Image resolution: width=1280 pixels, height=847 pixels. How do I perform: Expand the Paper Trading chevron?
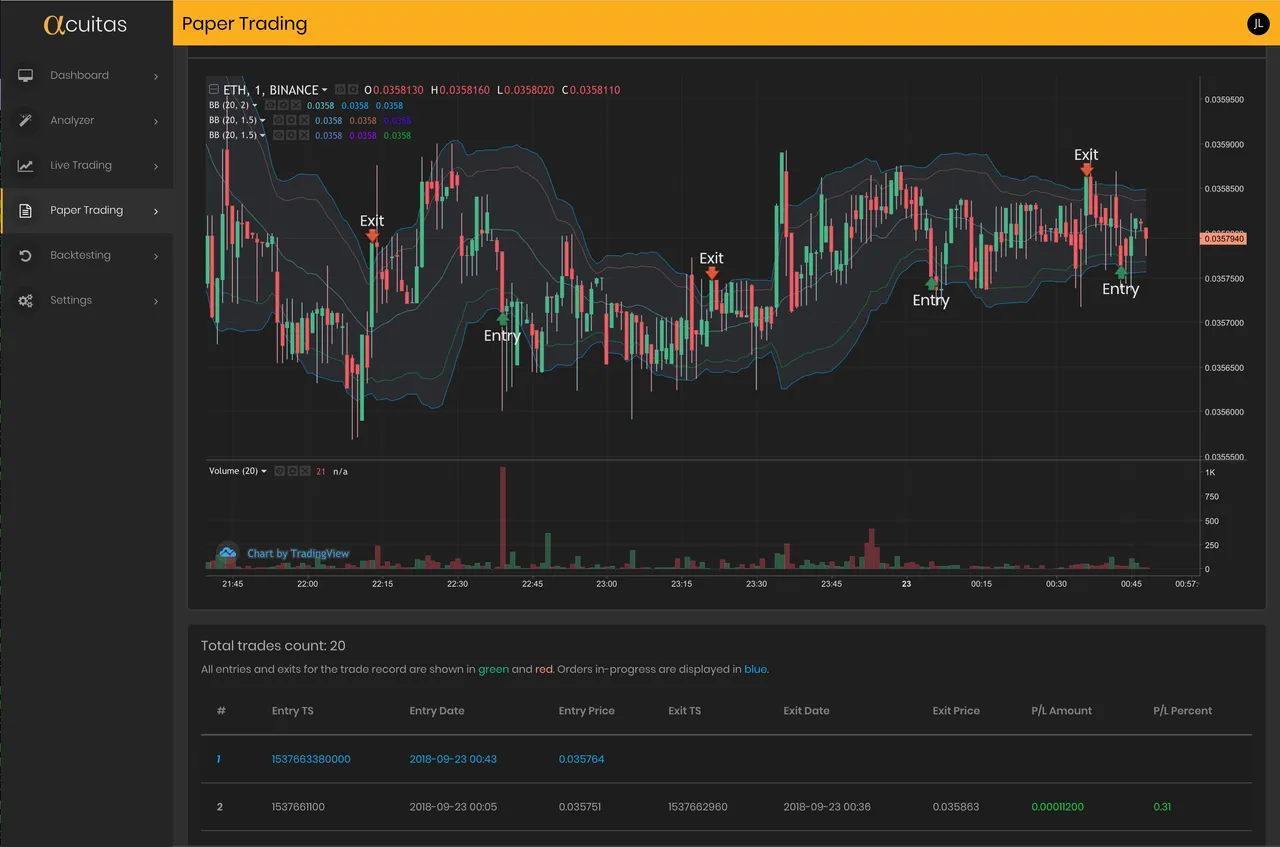click(x=156, y=211)
